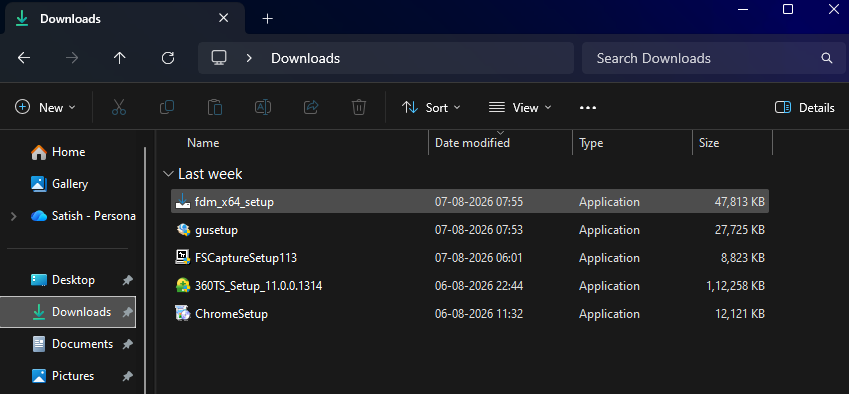Select the 360TS_Setup_11.0.0.1314 file name
Image resolution: width=849 pixels, height=394 pixels.
coord(258,286)
